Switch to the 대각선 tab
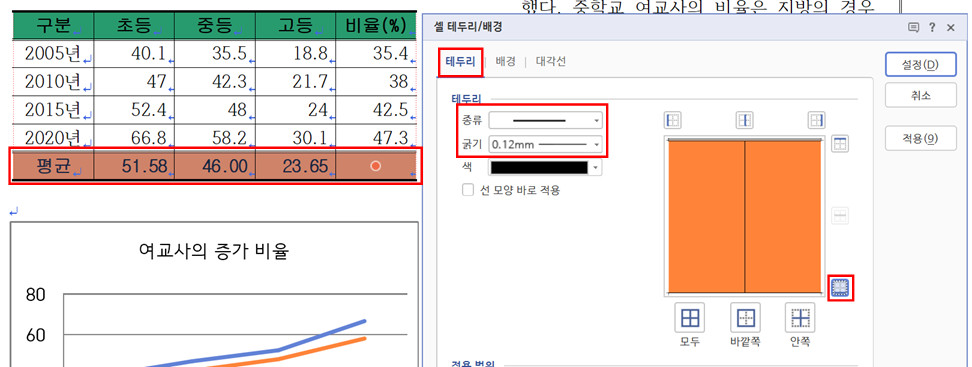This screenshot has height=367, width=972. click(x=550, y=61)
